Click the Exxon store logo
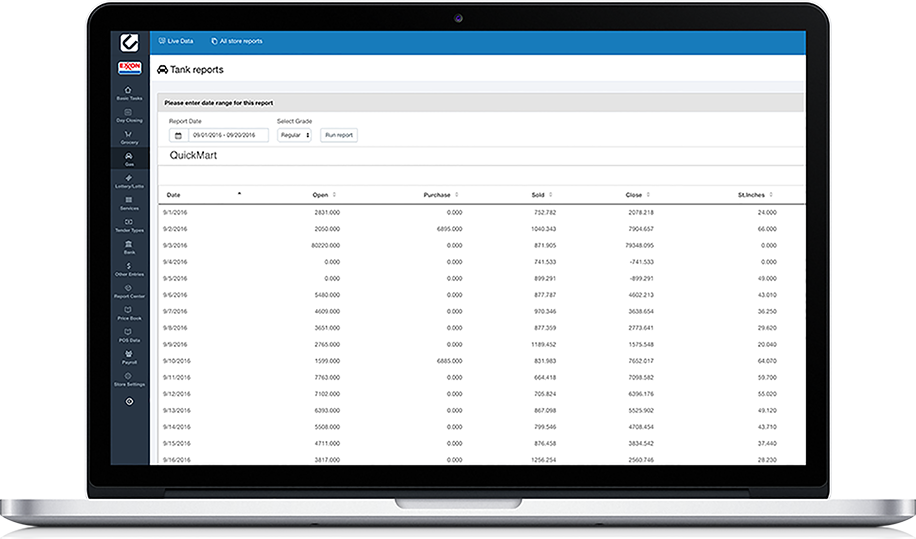Screen dimensions: 916x539 pyautogui.click(x=129, y=68)
